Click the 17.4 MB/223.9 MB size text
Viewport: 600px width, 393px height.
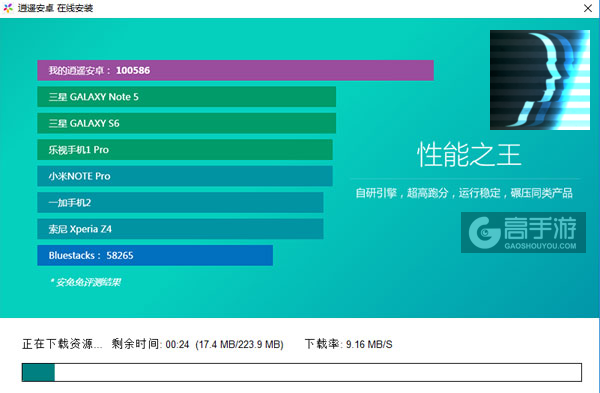pos(239,344)
